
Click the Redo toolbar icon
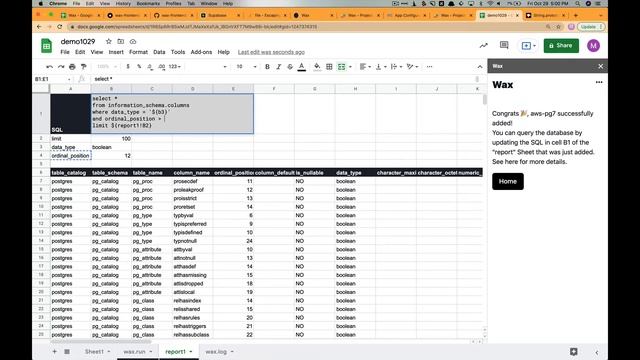(x=61, y=67)
